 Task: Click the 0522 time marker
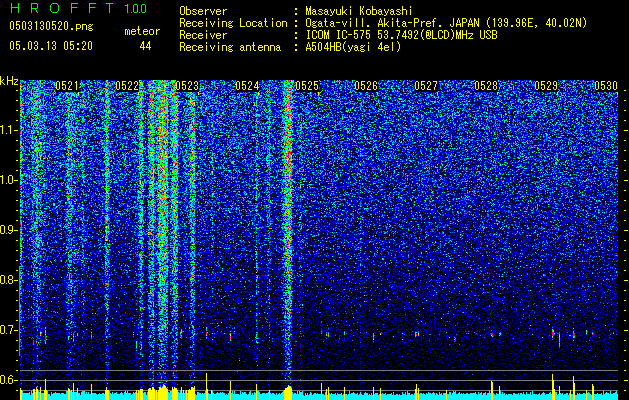tap(127, 86)
